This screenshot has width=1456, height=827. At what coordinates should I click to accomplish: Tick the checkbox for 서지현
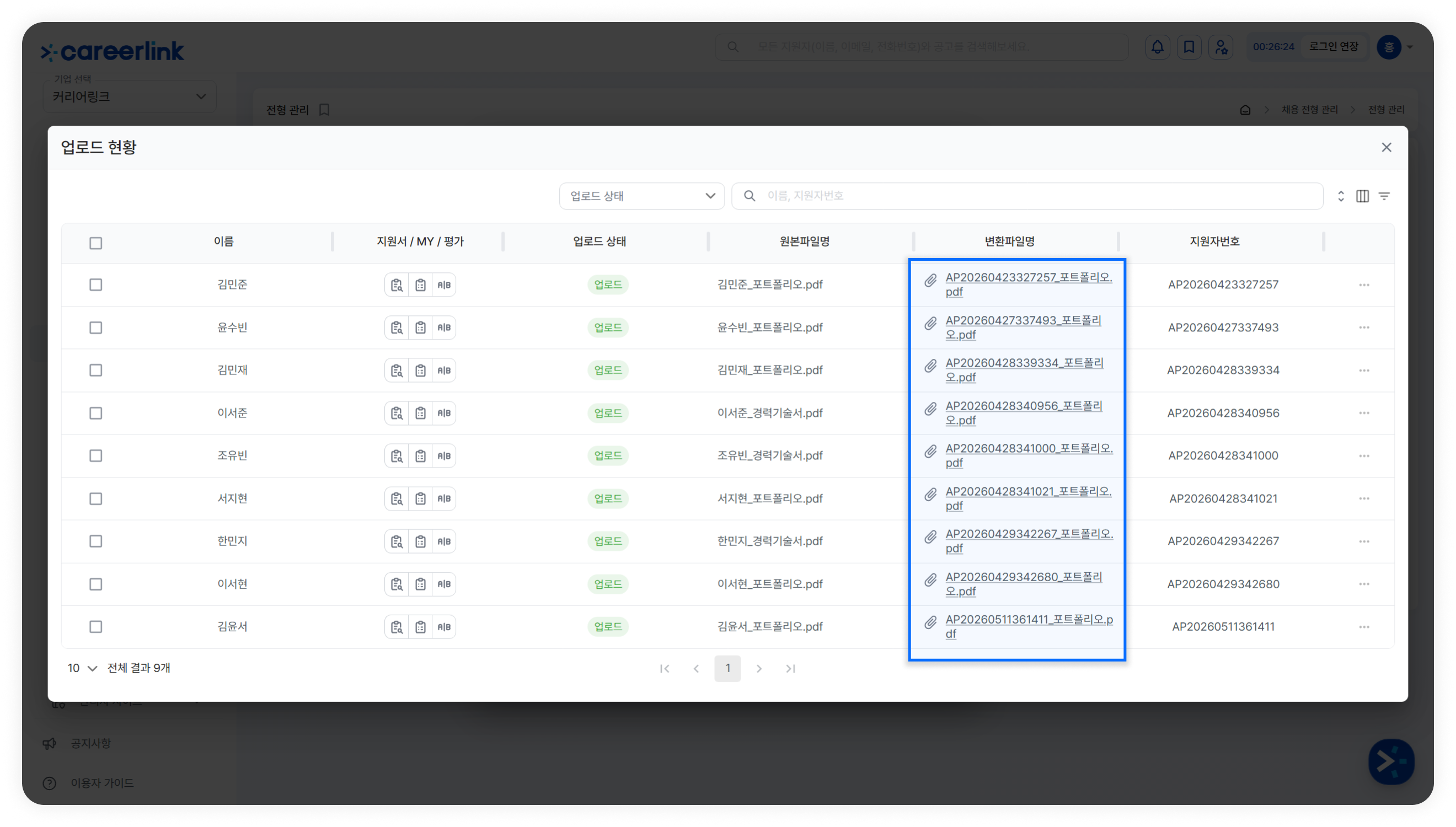click(95, 499)
